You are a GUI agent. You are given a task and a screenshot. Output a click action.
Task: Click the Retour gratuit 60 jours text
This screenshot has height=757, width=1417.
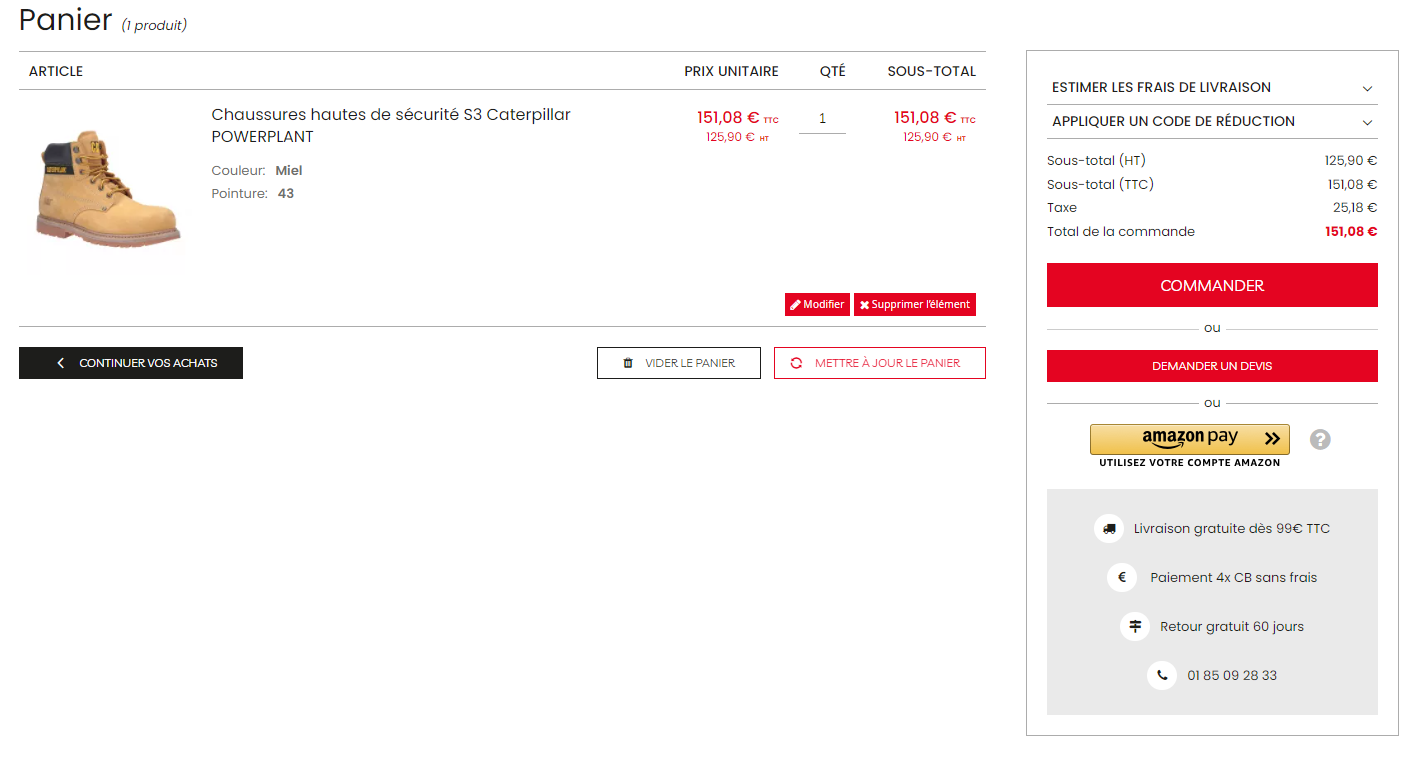pyautogui.click(x=1232, y=626)
